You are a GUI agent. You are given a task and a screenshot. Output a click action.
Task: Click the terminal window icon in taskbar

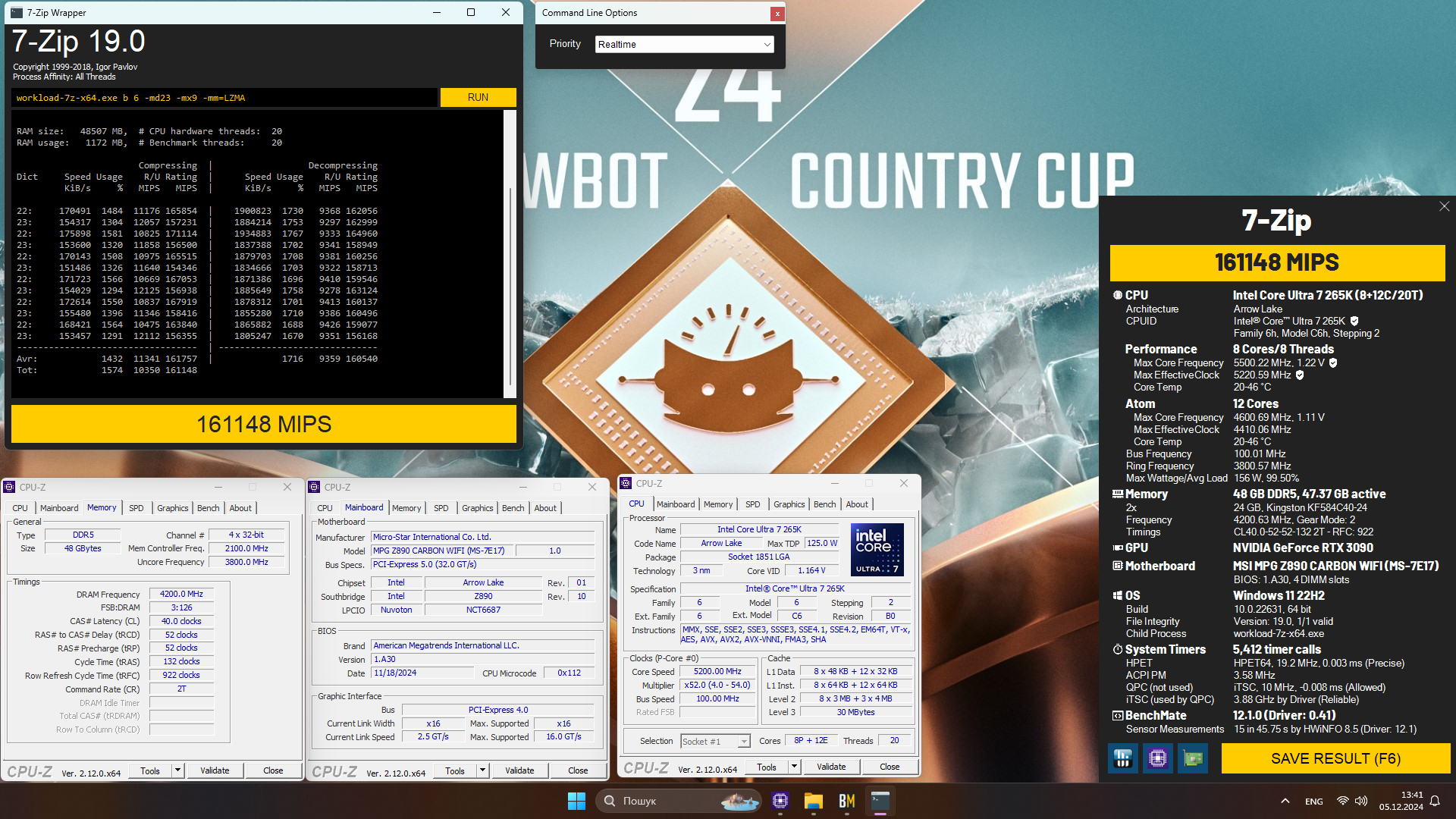click(x=880, y=801)
